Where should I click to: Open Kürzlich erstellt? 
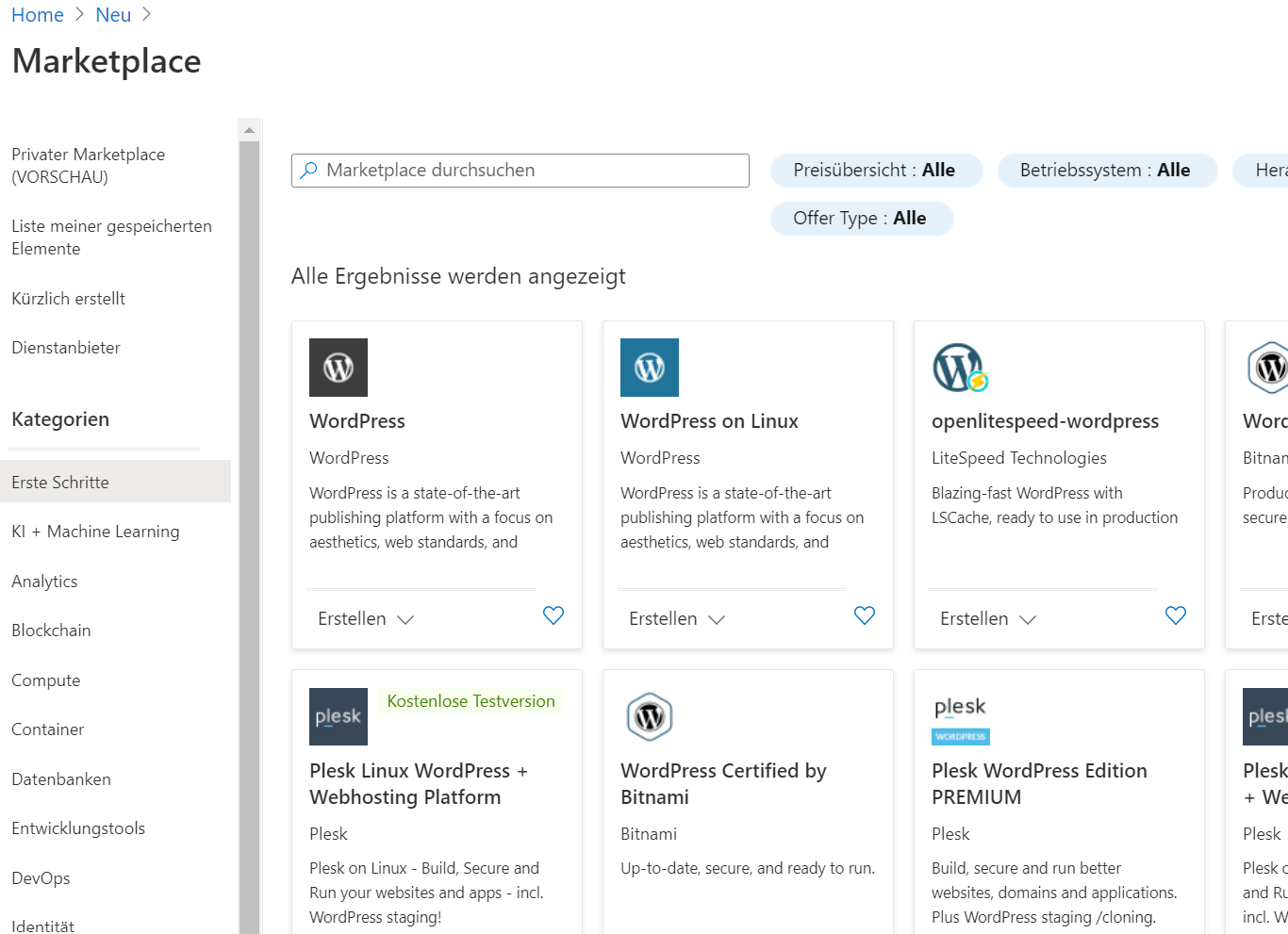pyautogui.click(x=68, y=299)
